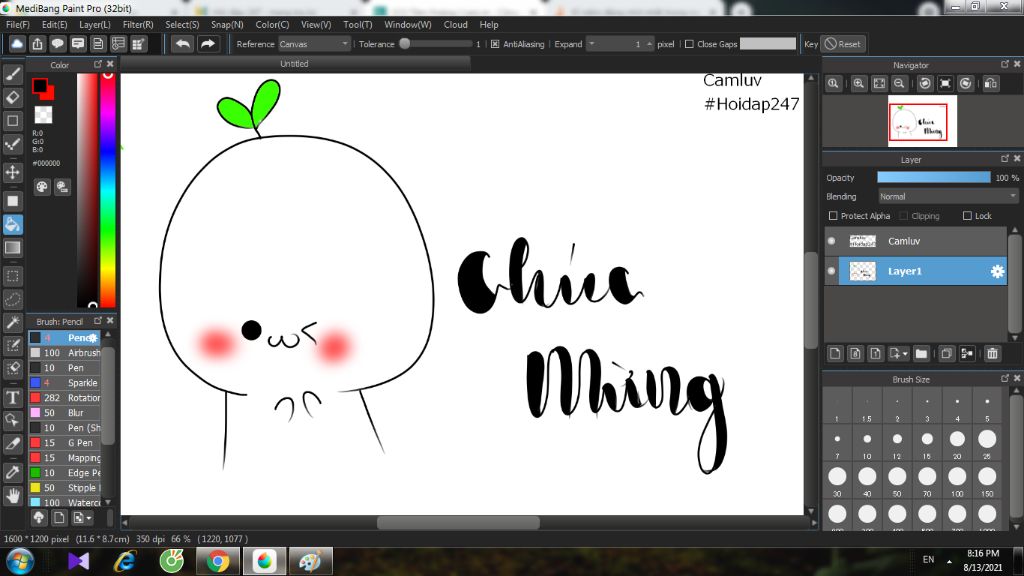Screen dimensions: 1024x576
Task: Select the Blur brush
Action: tap(65, 413)
